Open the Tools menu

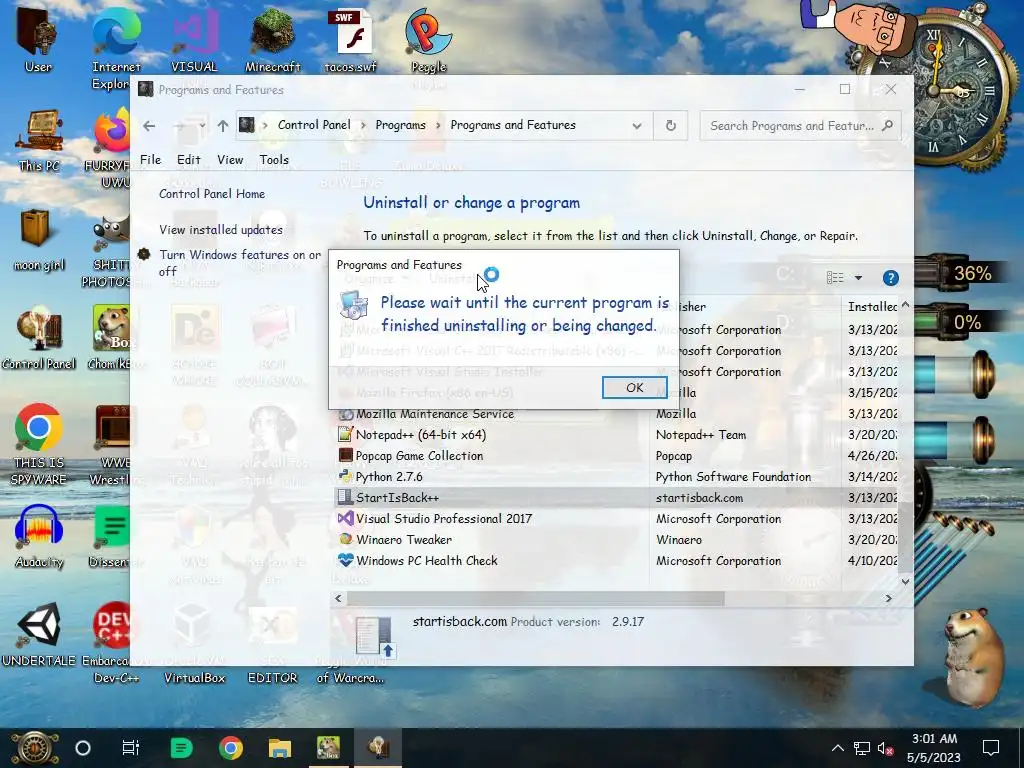(274, 160)
